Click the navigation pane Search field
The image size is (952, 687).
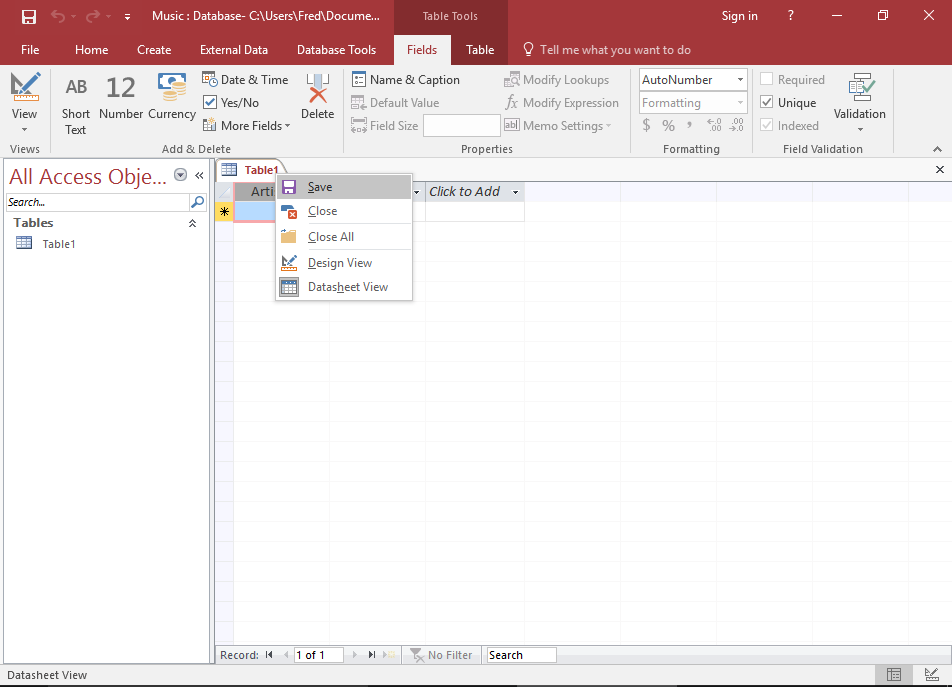[98, 202]
